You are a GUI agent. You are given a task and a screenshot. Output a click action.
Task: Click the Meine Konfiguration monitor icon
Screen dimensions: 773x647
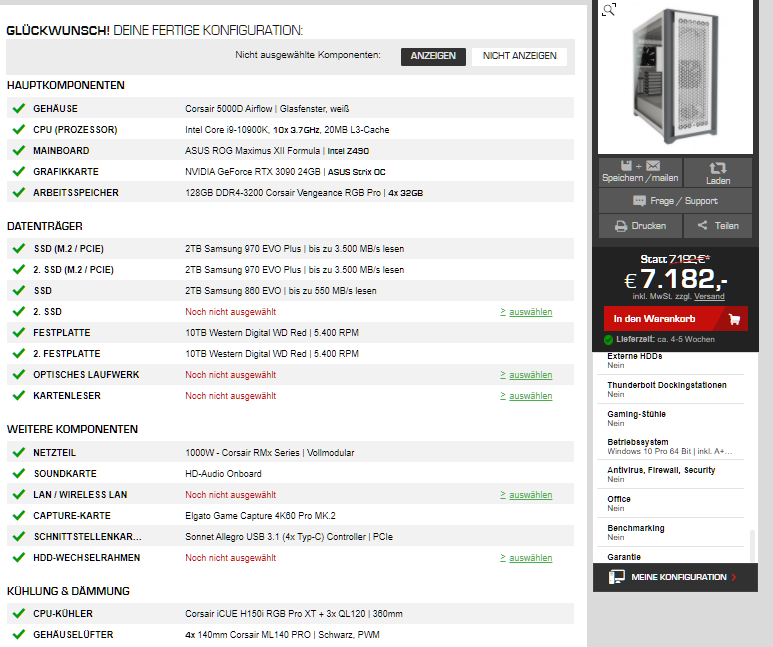[617, 577]
